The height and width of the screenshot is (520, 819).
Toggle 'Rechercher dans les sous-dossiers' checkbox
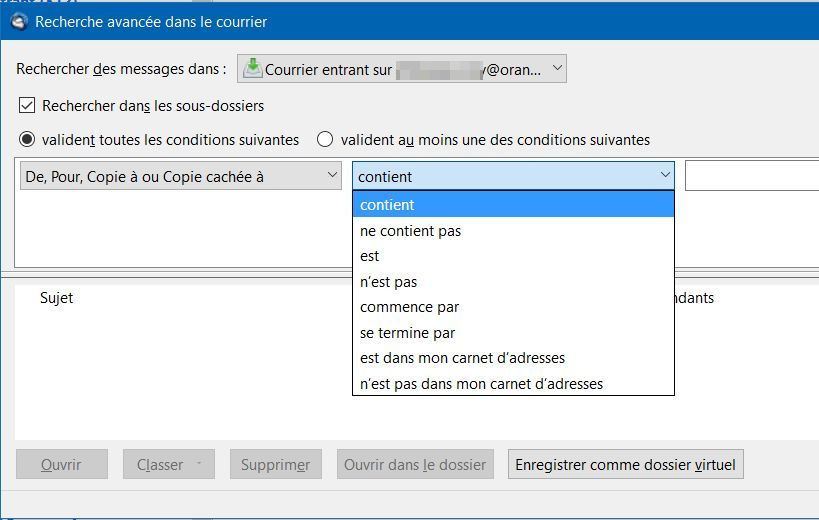click(27, 105)
